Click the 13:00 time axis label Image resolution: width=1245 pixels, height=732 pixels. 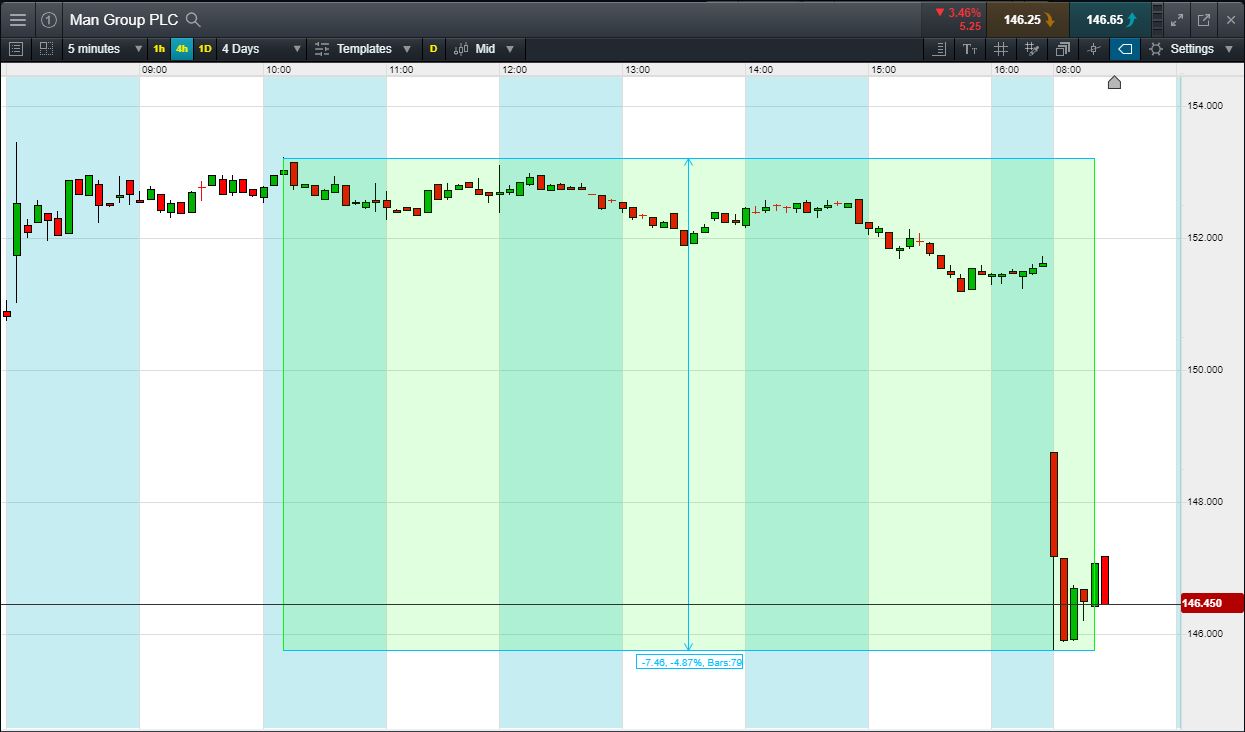(x=637, y=70)
